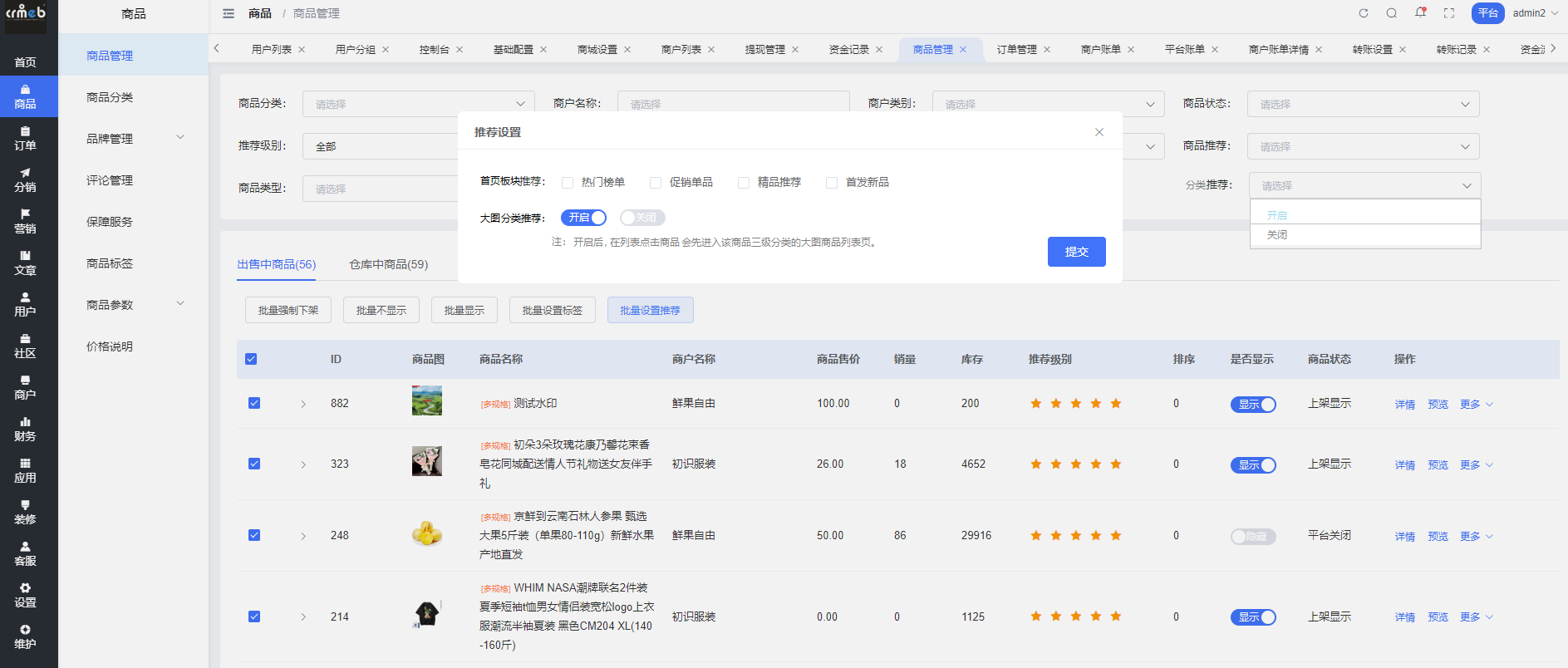The width and height of the screenshot is (1568, 668).
Task: Open 商品分类 in the submenu
Action: pos(110,97)
